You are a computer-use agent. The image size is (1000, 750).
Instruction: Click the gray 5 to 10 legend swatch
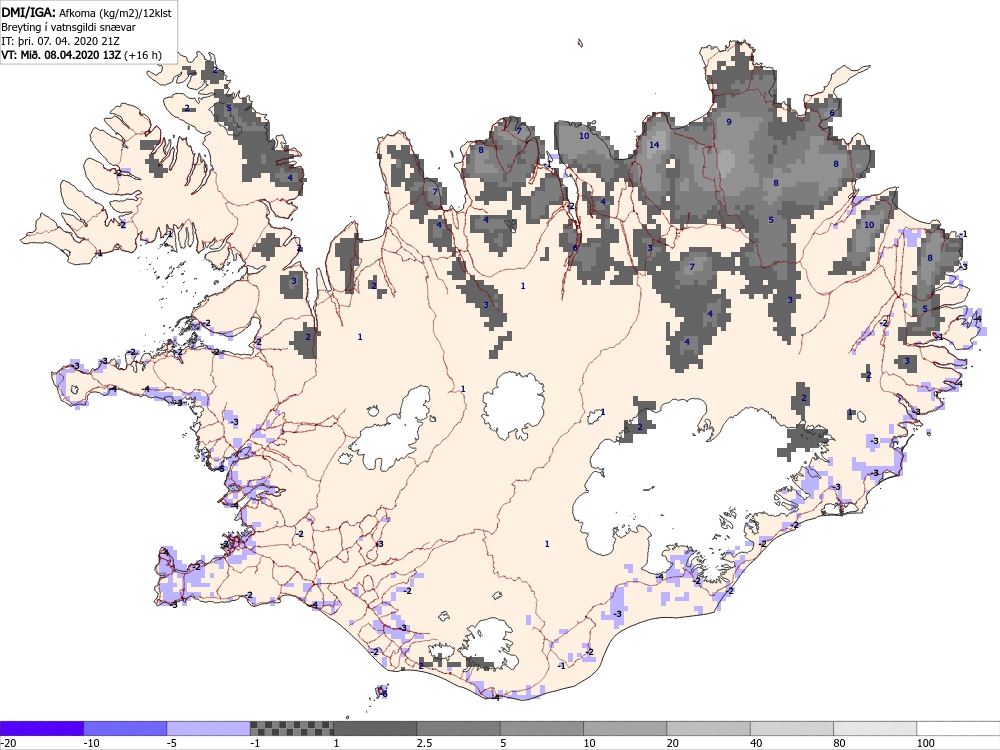click(542, 728)
